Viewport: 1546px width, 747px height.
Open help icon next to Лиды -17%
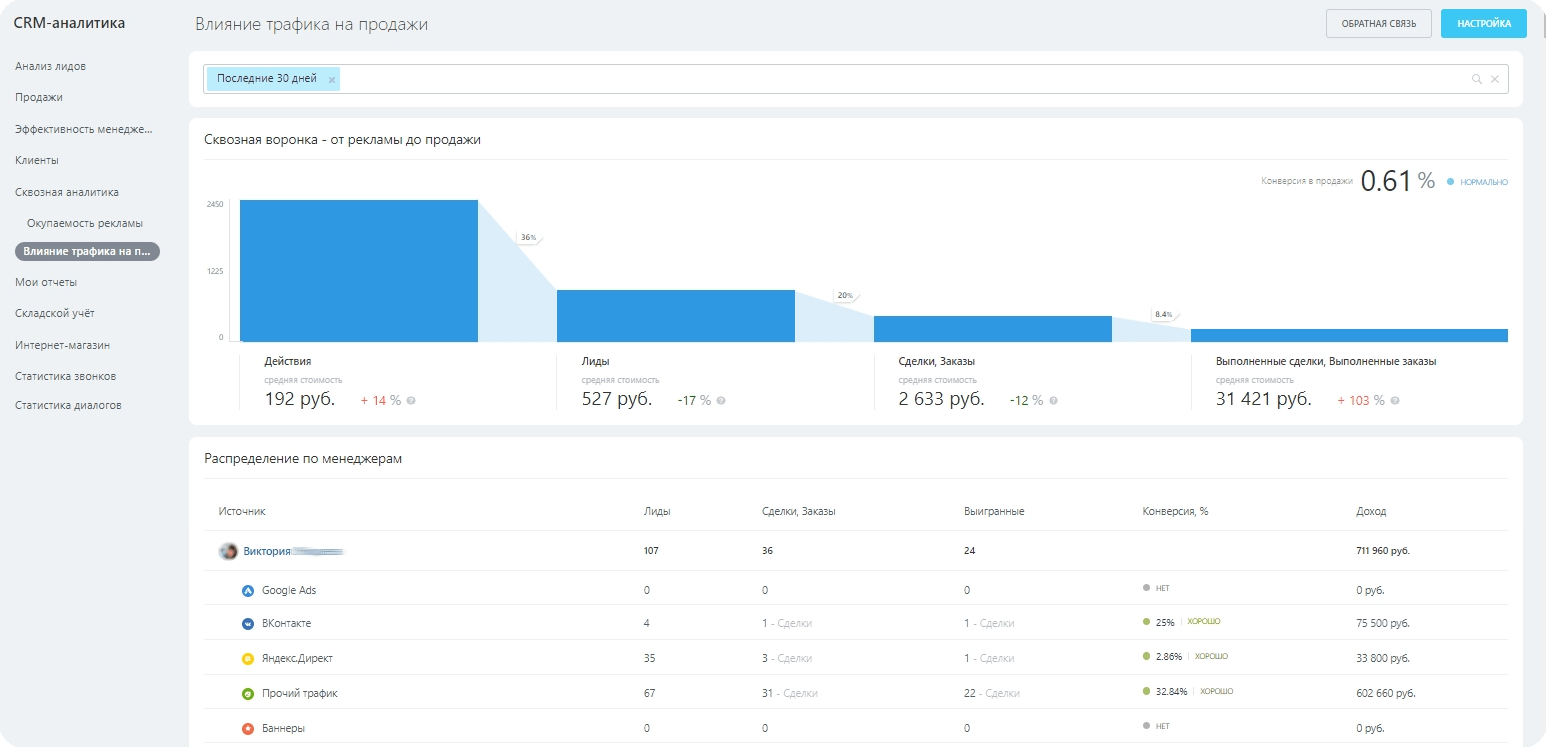click(x=721, y=400)
